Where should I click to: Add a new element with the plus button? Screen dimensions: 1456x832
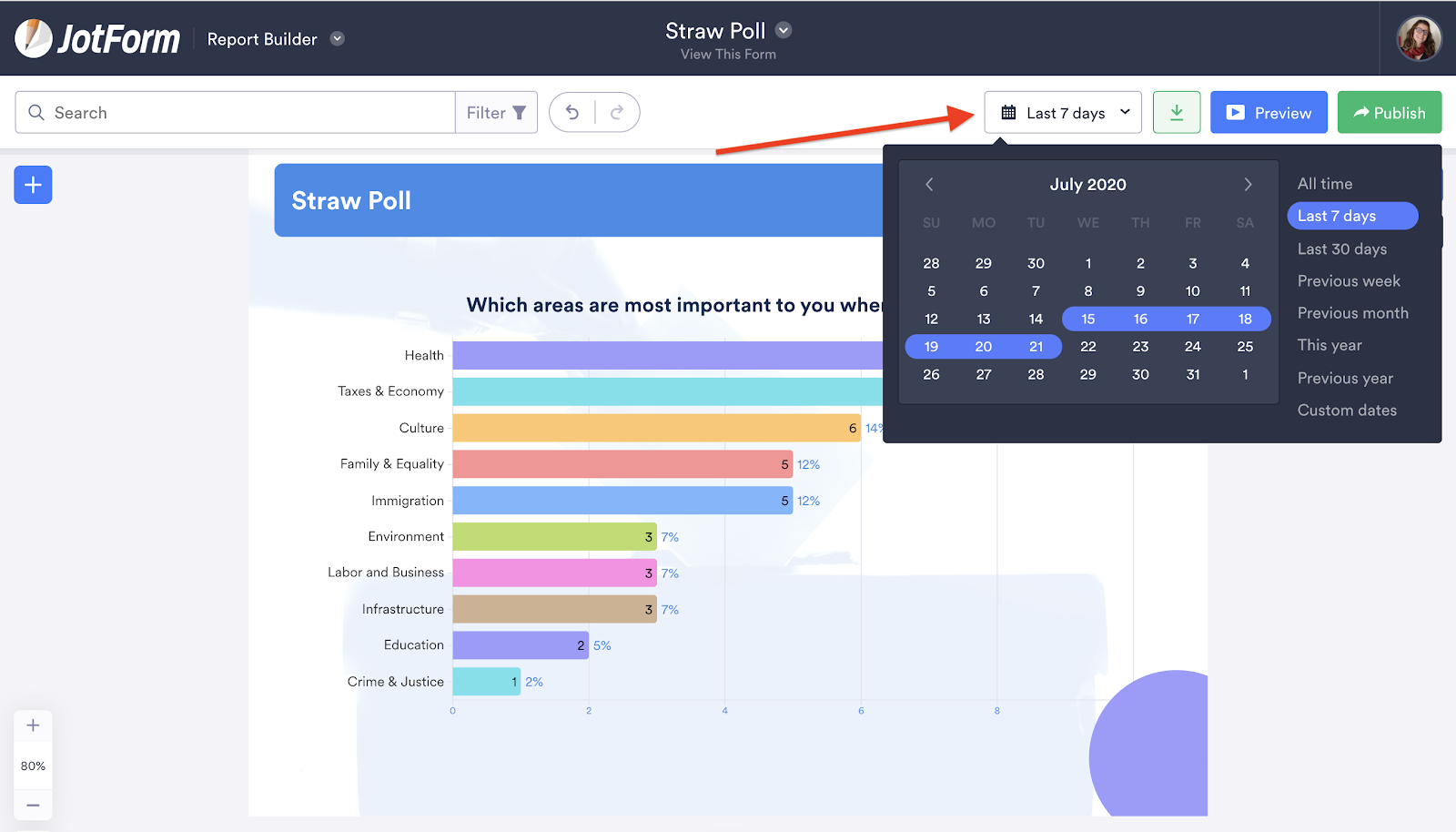coord(33,185)
